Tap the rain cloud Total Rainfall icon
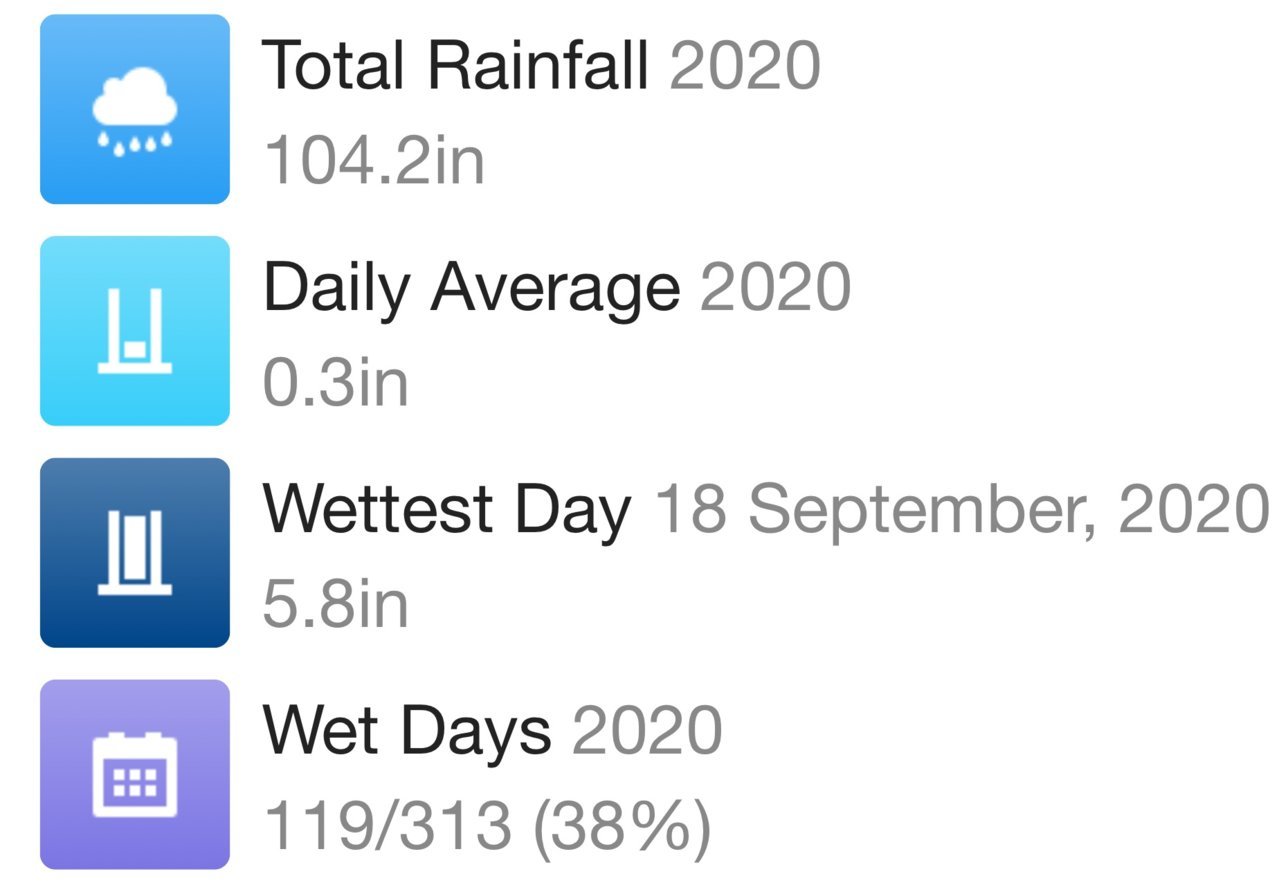Viewport: 1279px width, 883px height. (135, 109)
